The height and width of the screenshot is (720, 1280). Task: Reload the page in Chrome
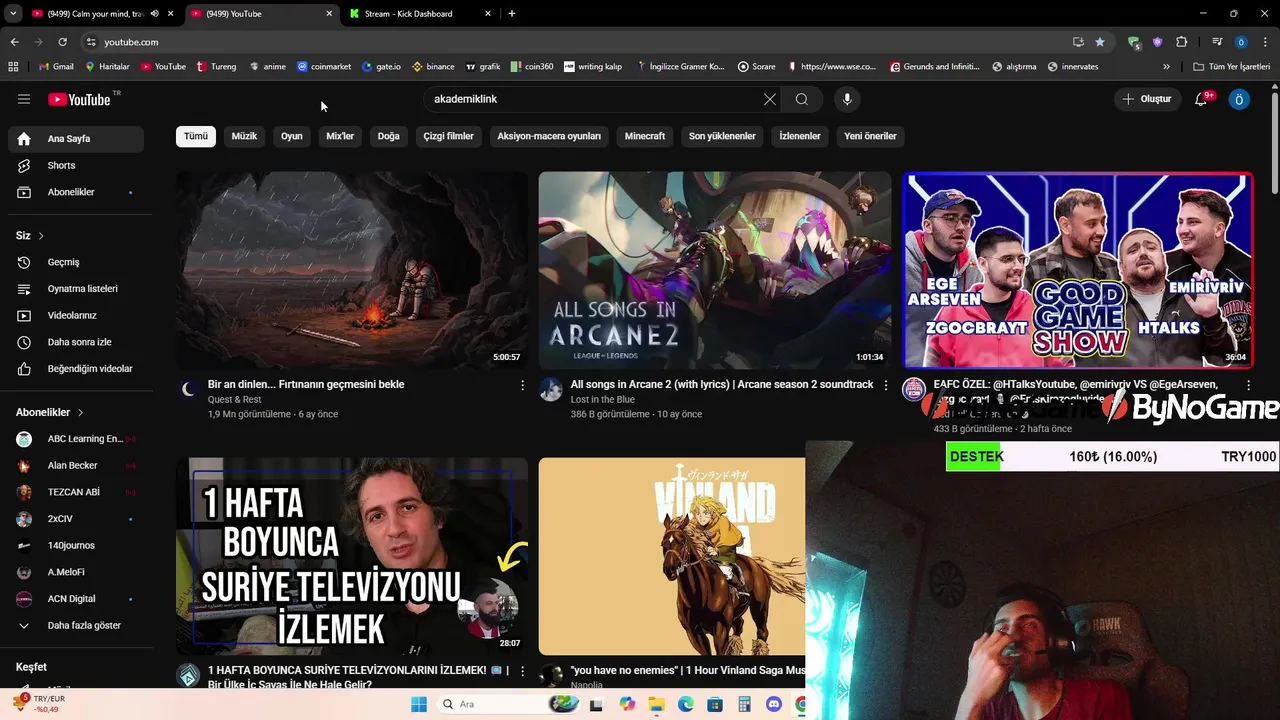tap(62, 42)
